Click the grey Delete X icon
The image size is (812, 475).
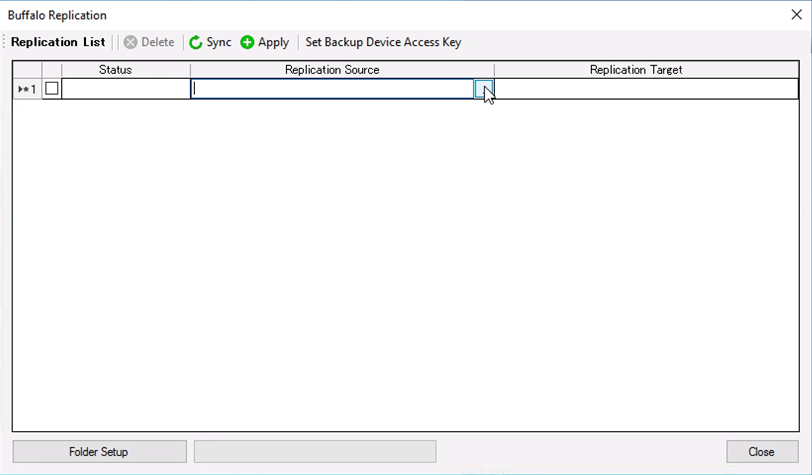pyautogui.click(x=130, y=42)
